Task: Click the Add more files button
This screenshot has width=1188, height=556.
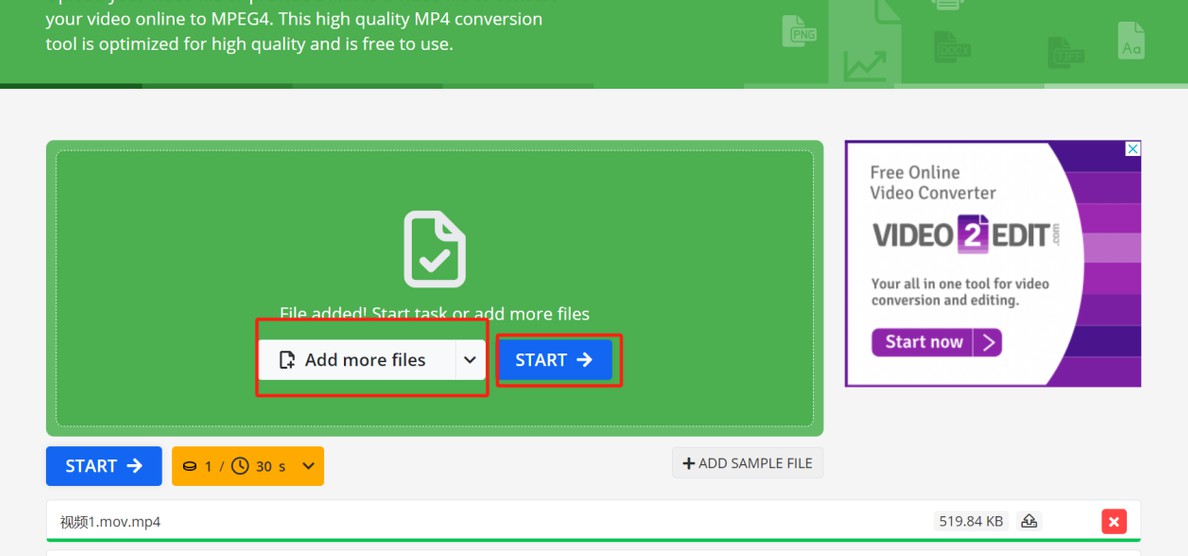Action: 355,360
